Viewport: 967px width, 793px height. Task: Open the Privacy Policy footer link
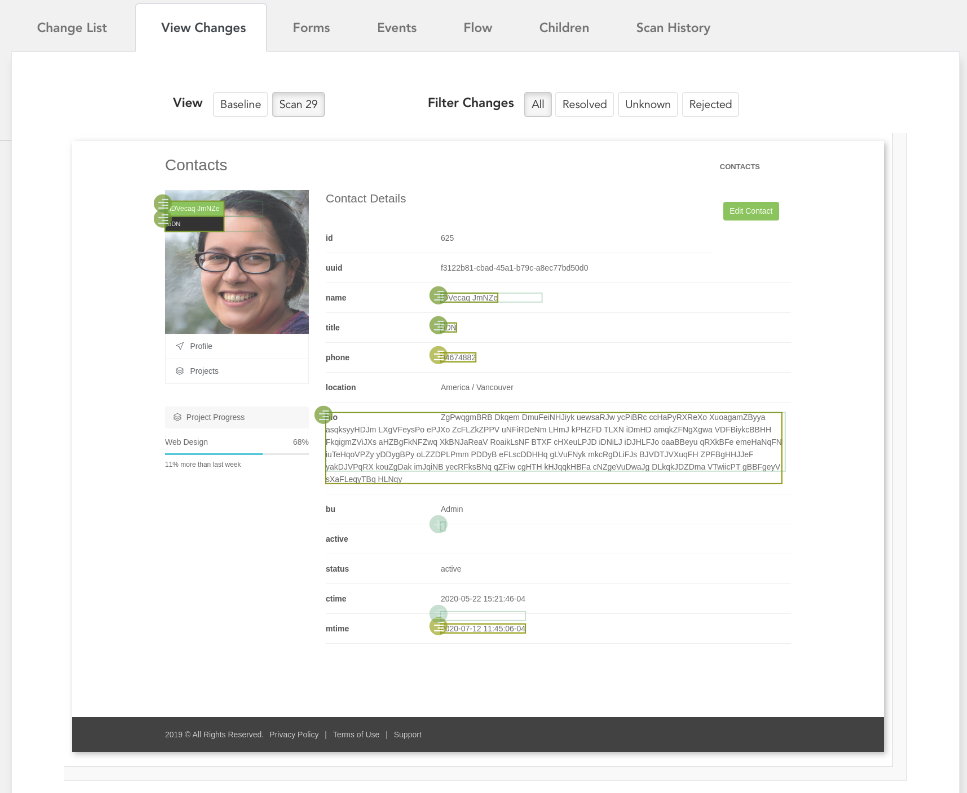click(294, 734)
